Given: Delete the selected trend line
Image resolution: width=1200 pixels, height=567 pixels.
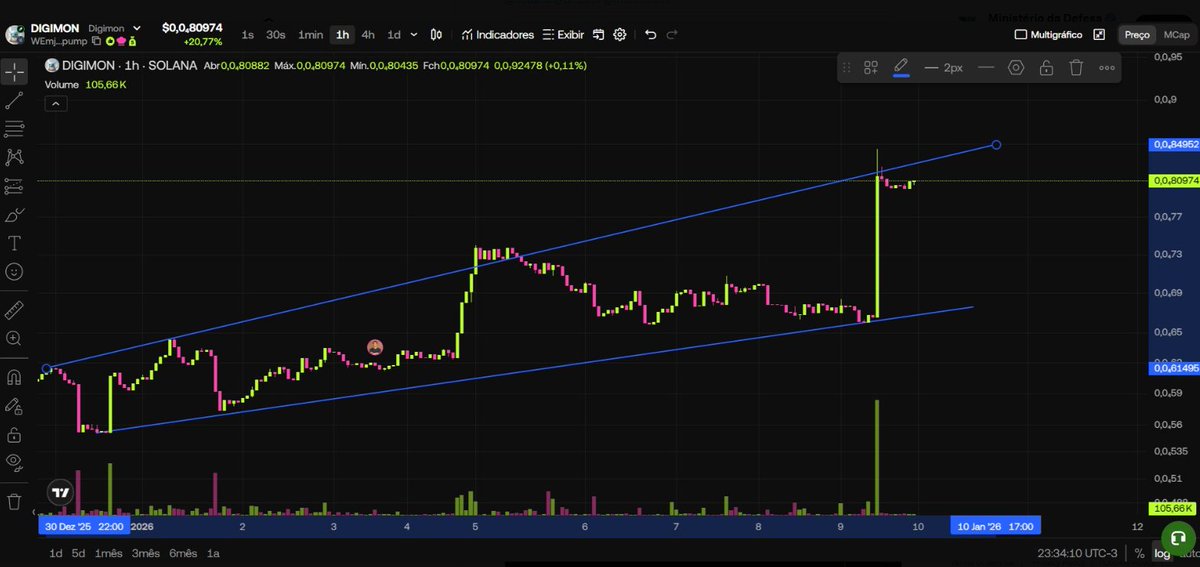Looking at the screenshot, I should coord(1076,68).
